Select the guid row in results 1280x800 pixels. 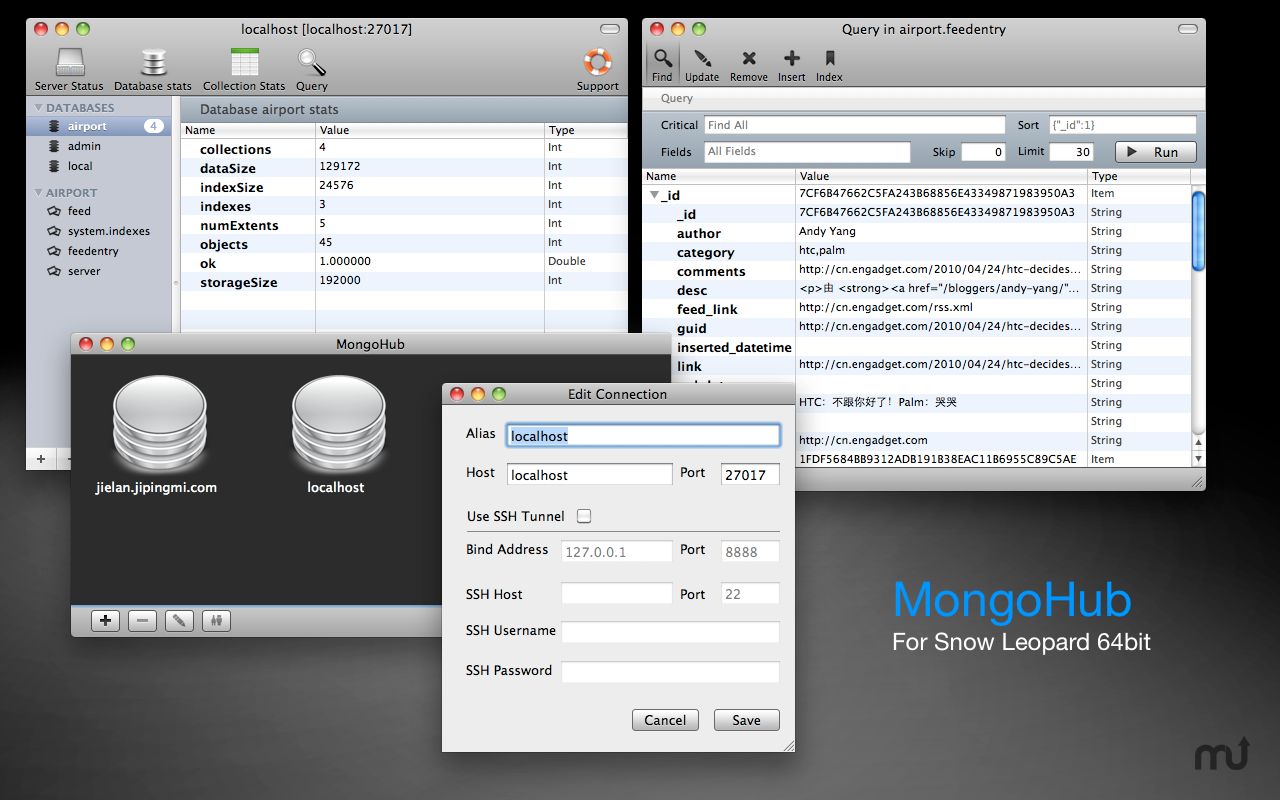917,327
